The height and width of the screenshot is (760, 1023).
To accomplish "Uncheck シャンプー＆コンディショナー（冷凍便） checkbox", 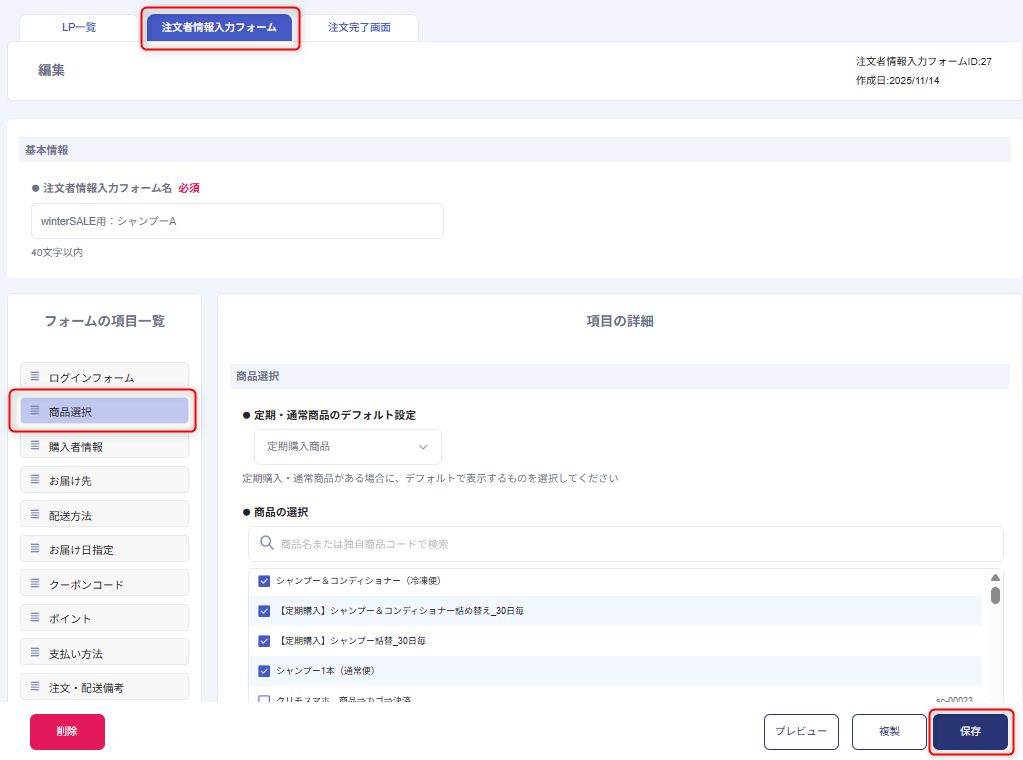I will [264, 581].
